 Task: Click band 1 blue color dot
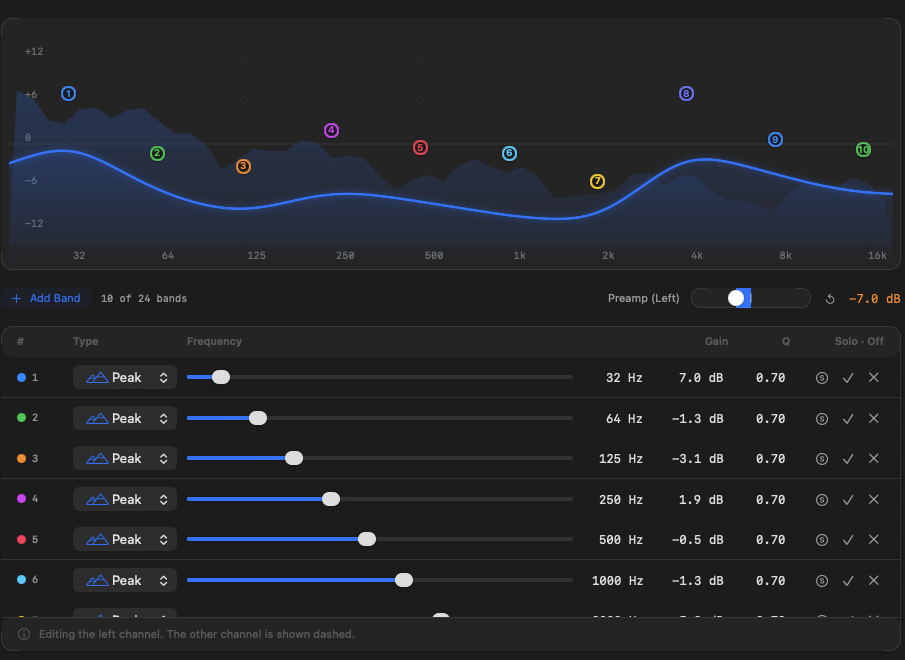21,377
